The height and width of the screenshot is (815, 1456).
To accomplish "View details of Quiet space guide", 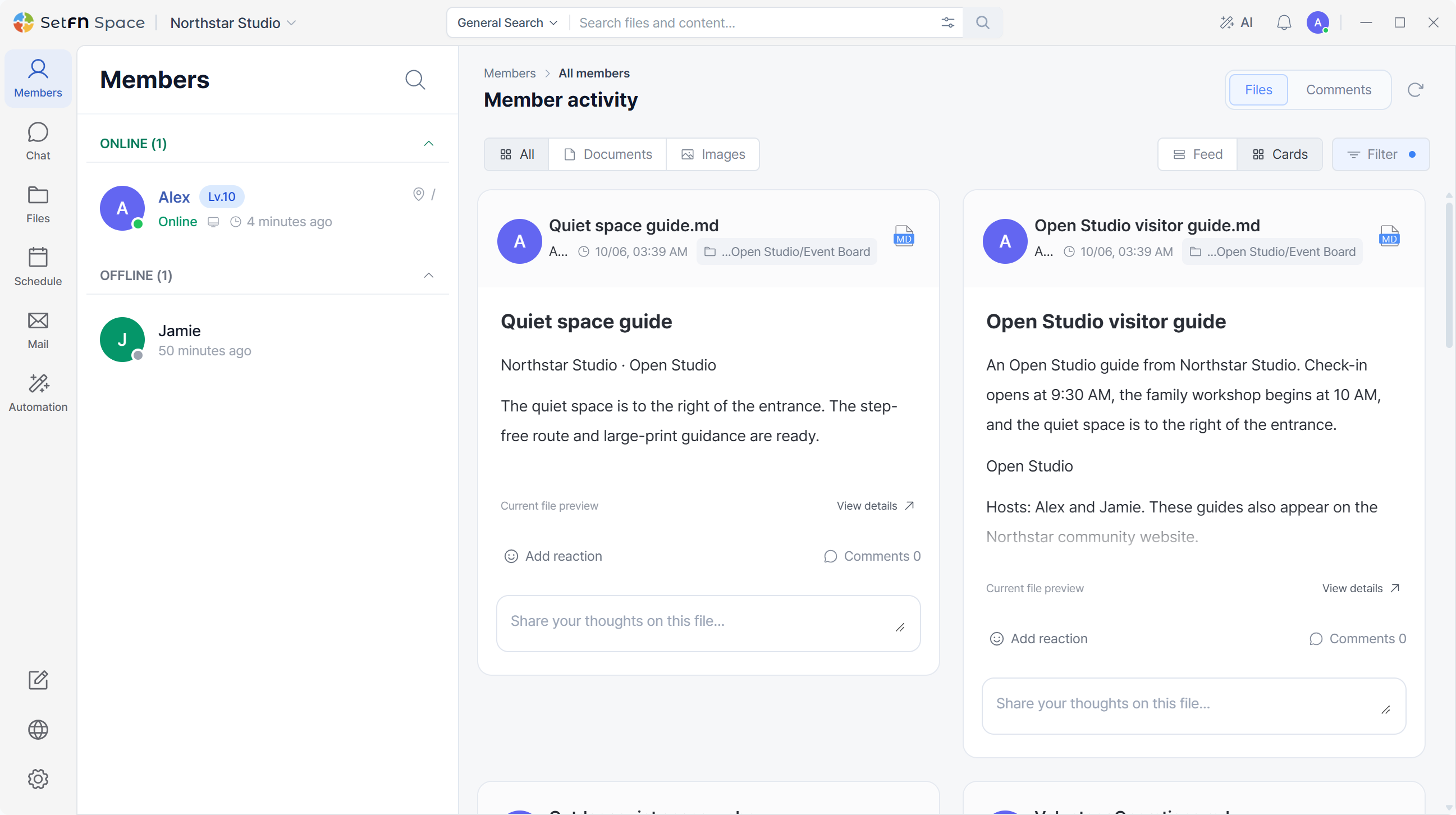I will coord(875,506).
